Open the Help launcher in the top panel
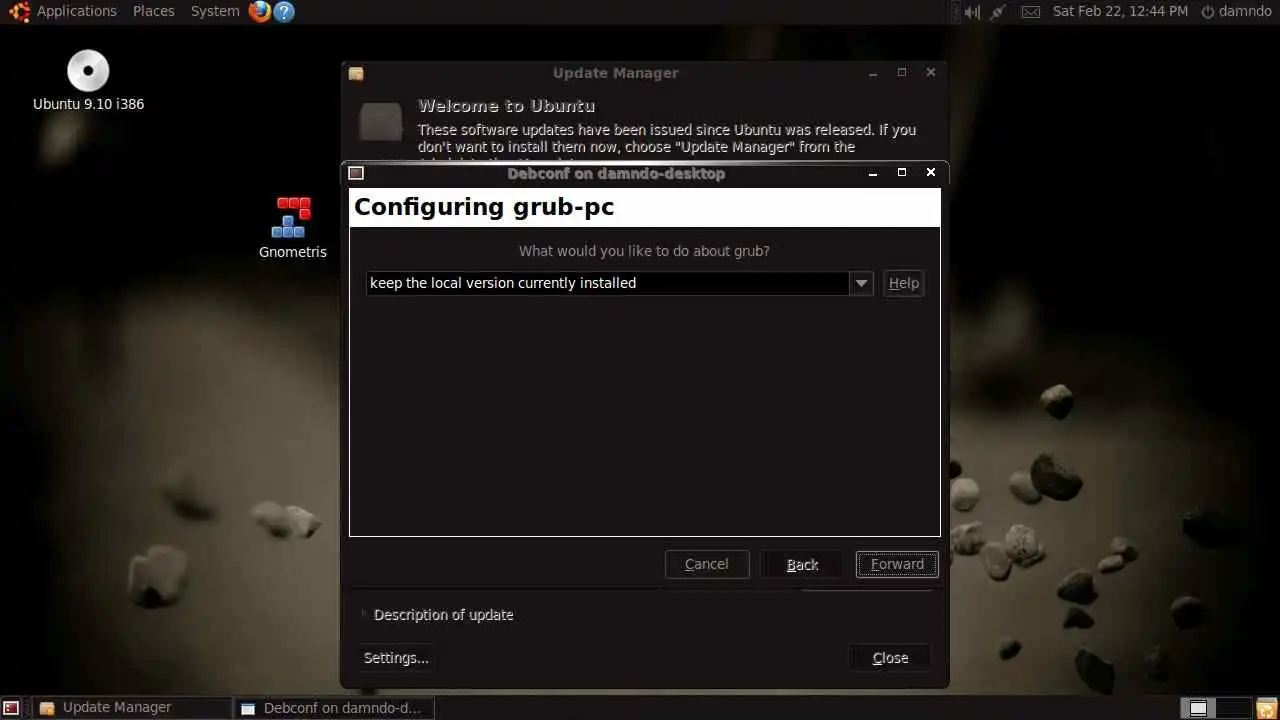This screenshot has height=720, width=1280. 284,11
